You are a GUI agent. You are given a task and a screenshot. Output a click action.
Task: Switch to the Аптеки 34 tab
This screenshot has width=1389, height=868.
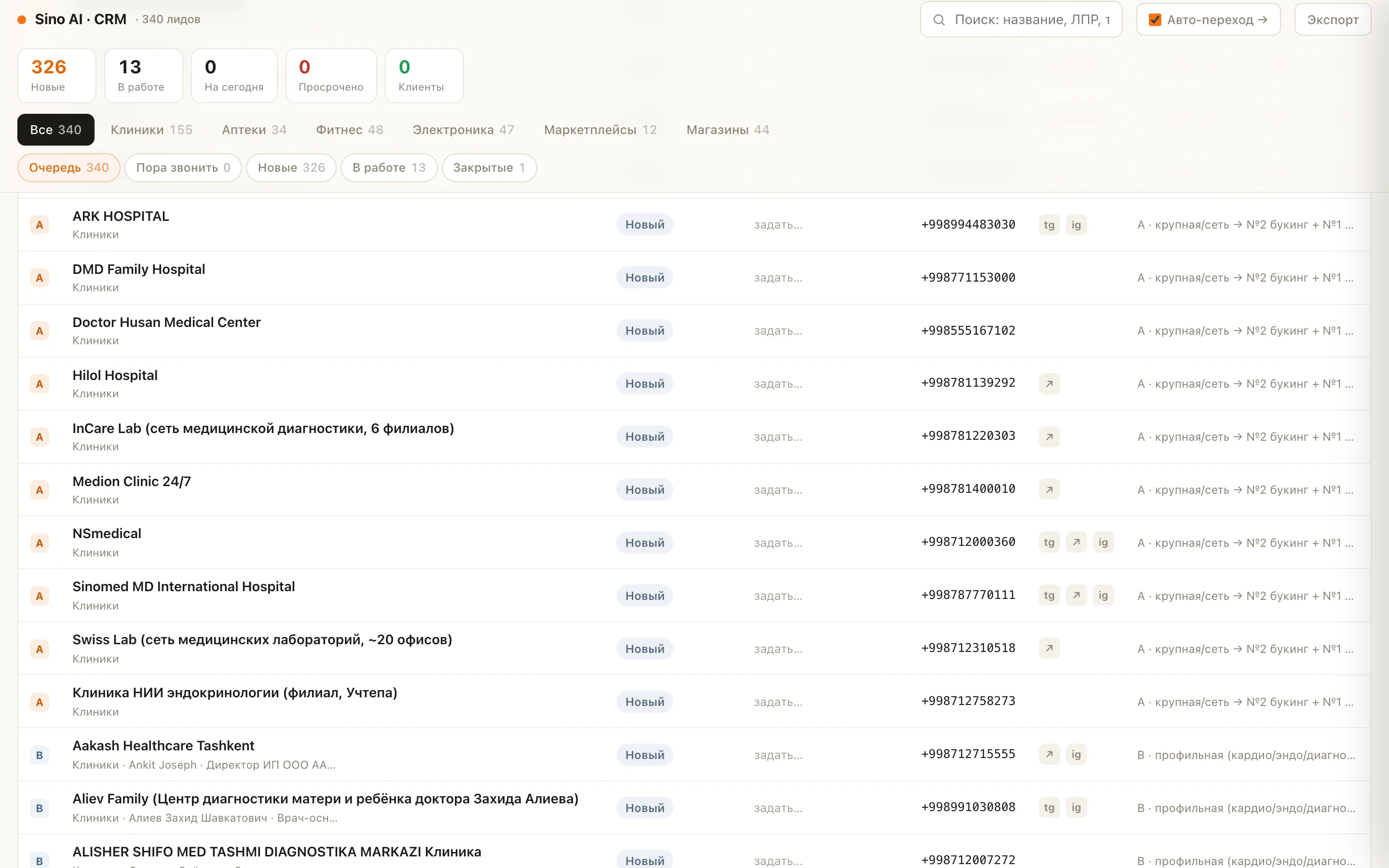[x=254, y=130]
